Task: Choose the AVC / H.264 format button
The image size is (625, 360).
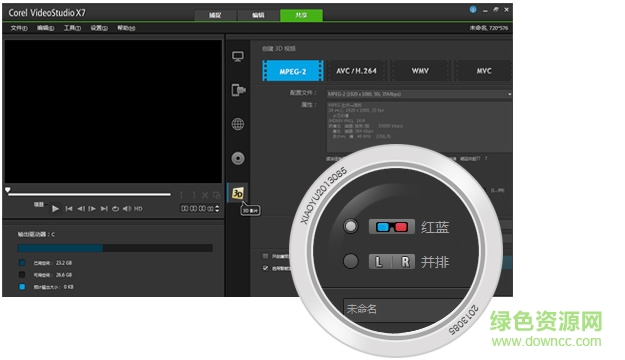Action: (x=356, y=71)
